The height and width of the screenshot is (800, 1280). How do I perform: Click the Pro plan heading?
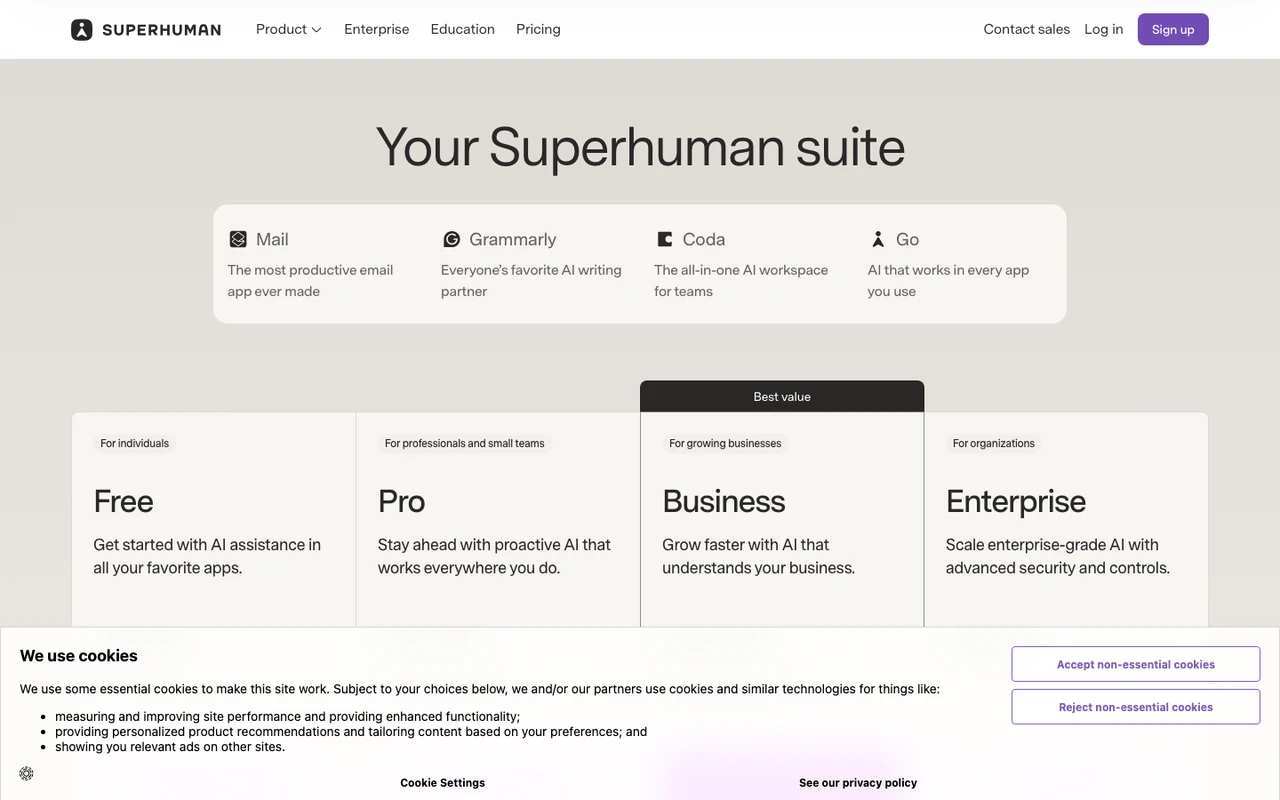click(x=401, y=501)
